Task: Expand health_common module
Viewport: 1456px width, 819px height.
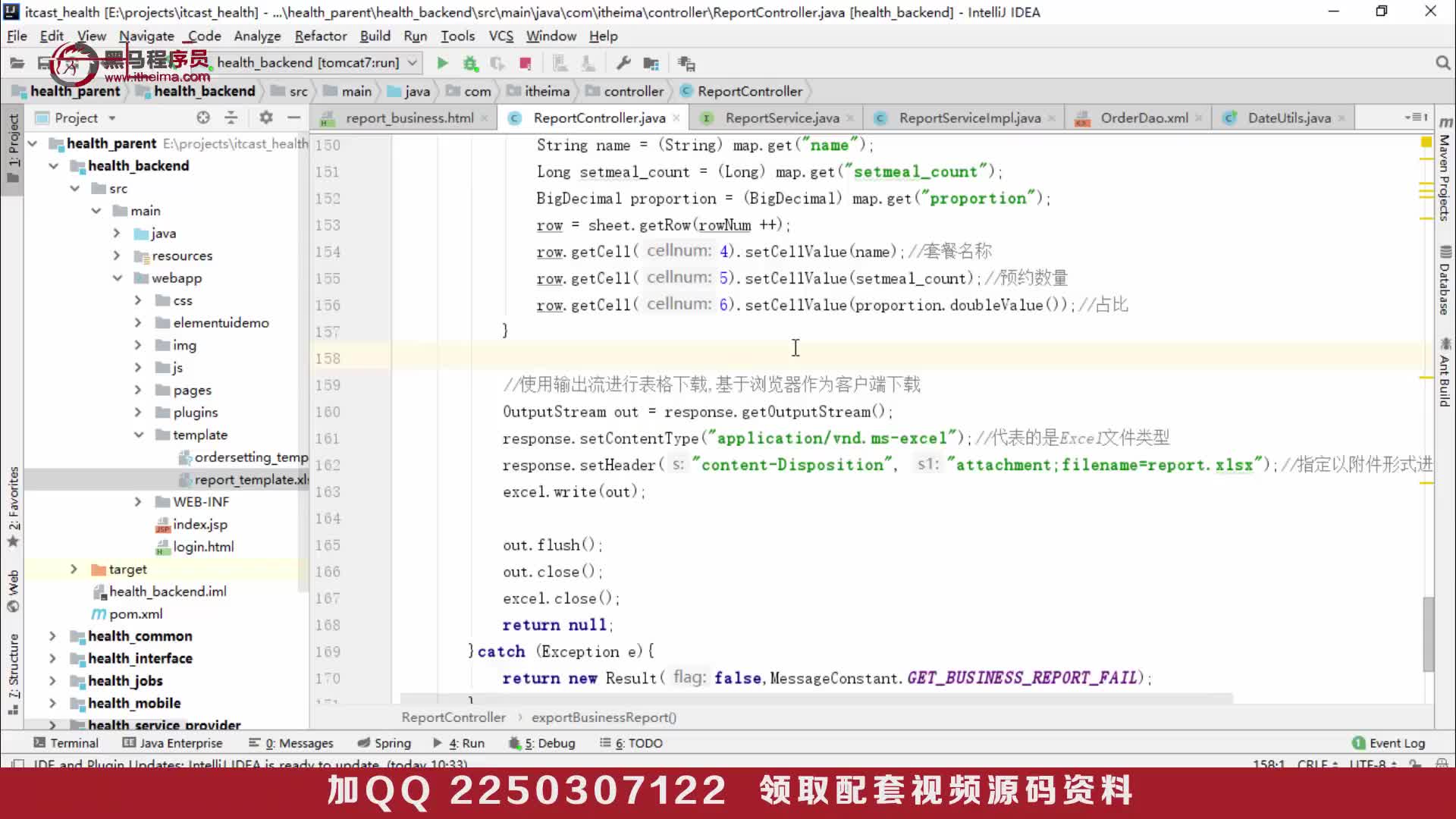Action: (x=53, y=636)
